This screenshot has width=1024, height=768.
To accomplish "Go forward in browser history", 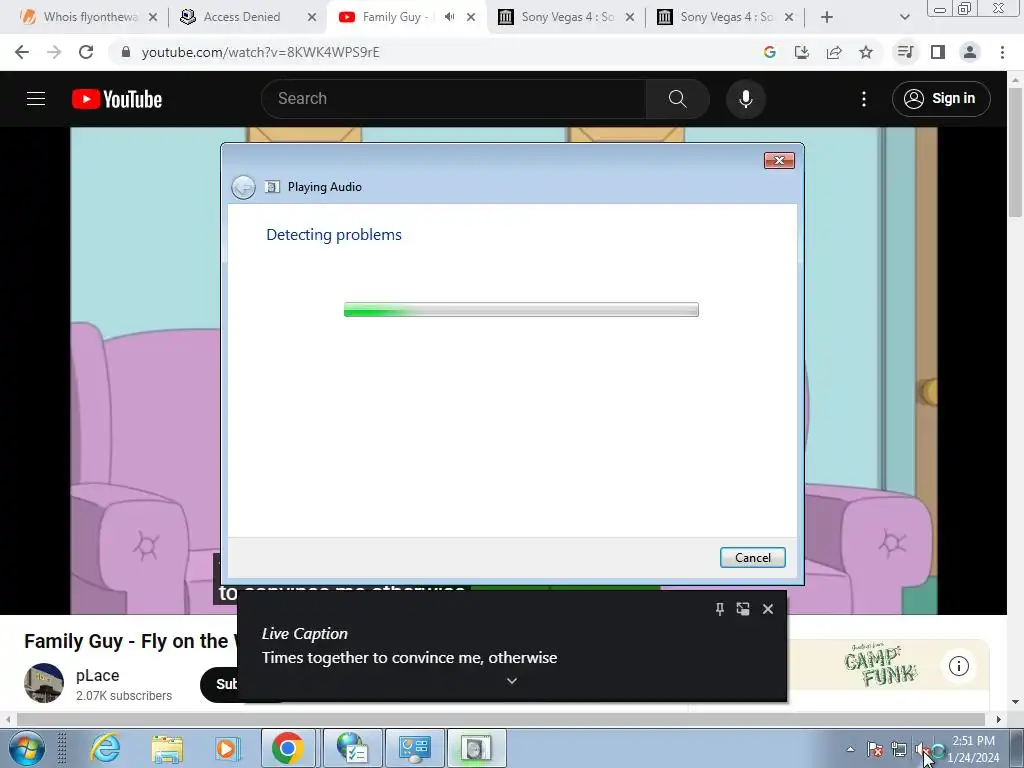I will coord(54,52).
